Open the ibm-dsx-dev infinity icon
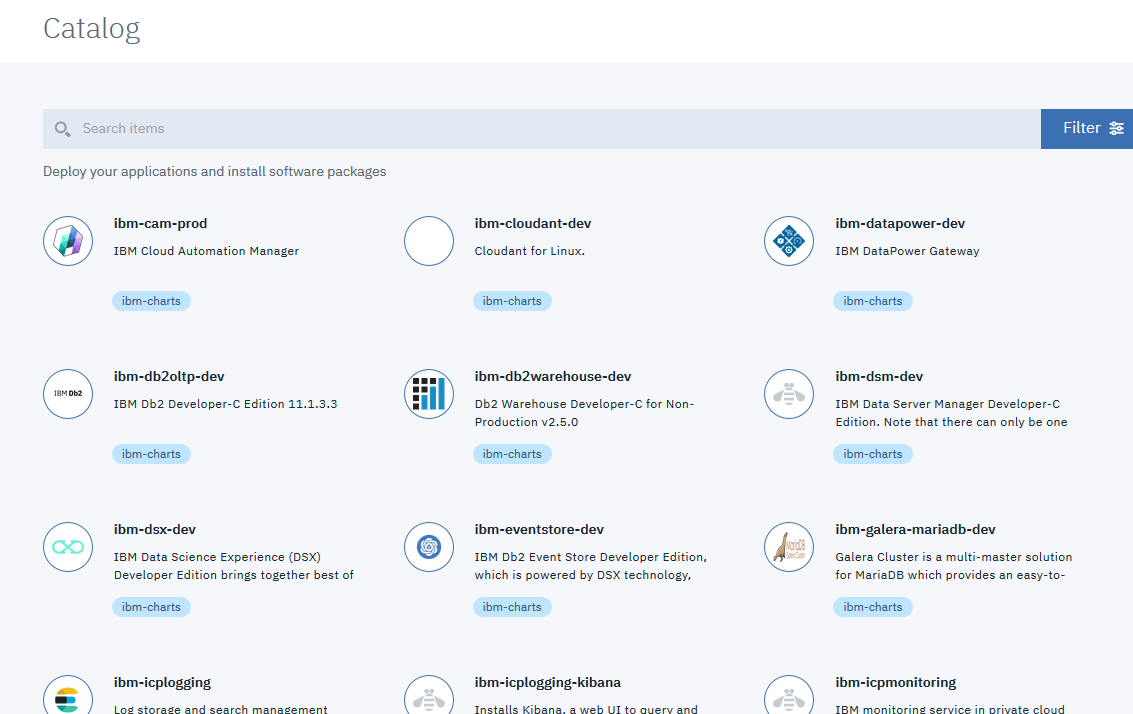The image size is (1133, 714). click(x=68, y=547)
